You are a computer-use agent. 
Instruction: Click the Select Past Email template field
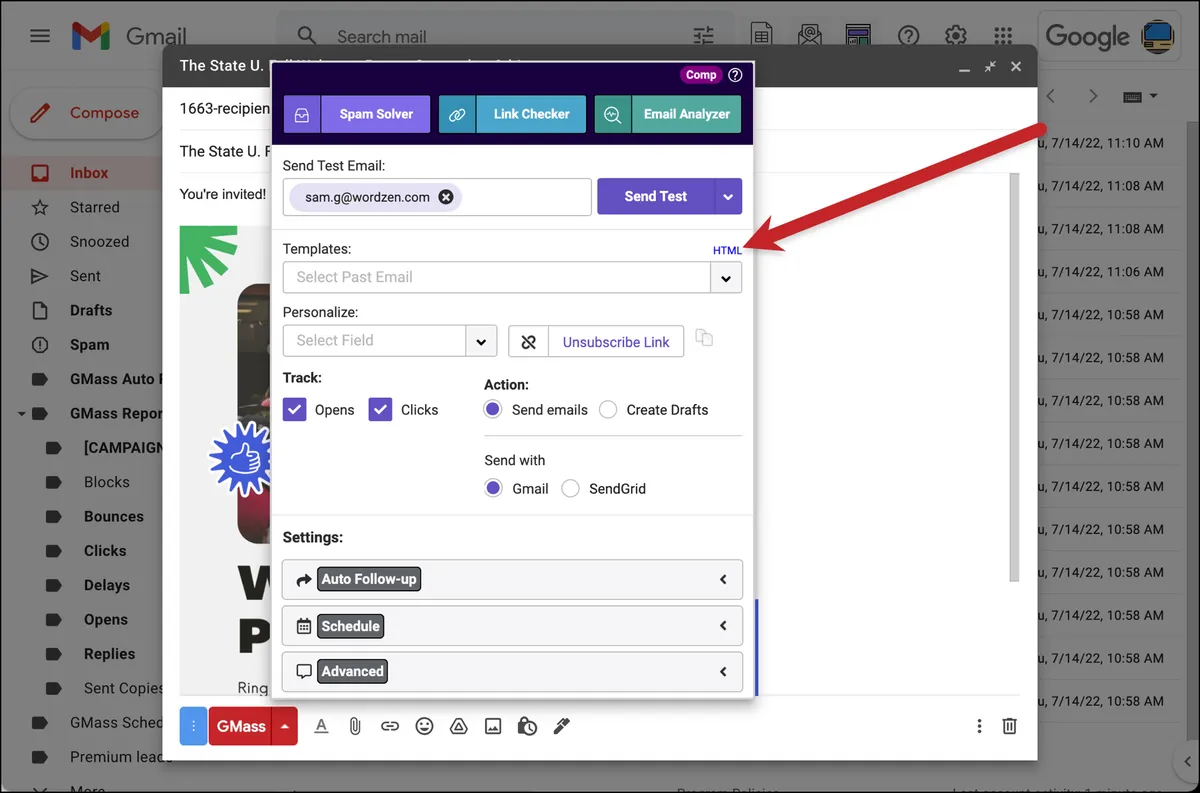[497, 278]
